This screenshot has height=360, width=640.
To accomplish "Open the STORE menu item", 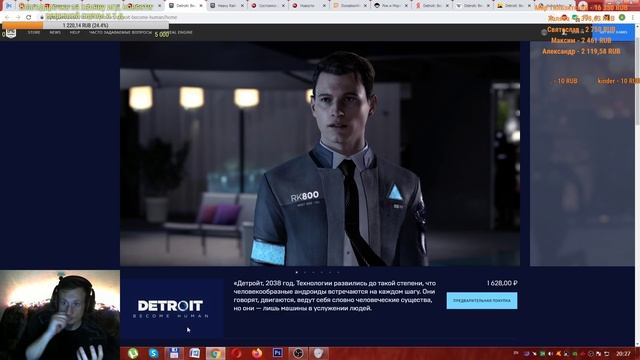I will [x=34, y=32].
